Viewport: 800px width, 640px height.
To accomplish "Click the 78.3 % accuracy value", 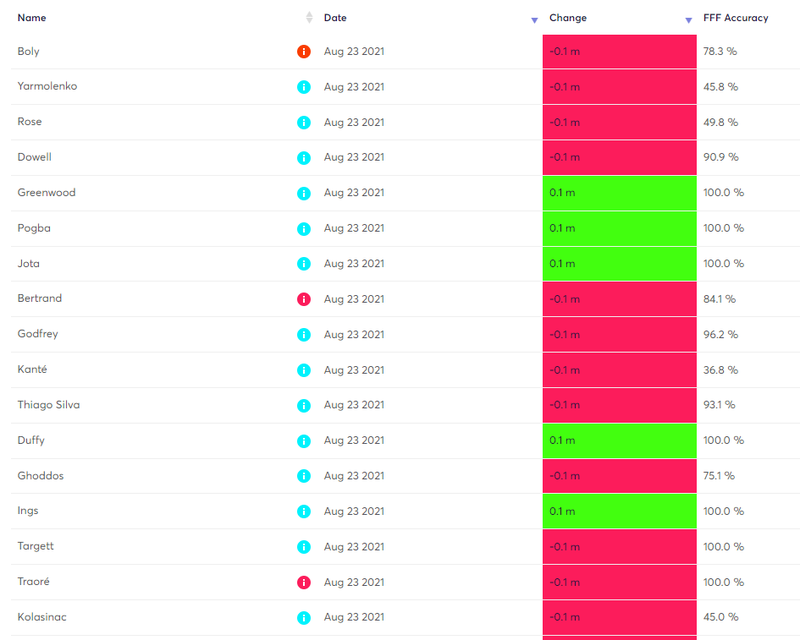I will point(720,52).
